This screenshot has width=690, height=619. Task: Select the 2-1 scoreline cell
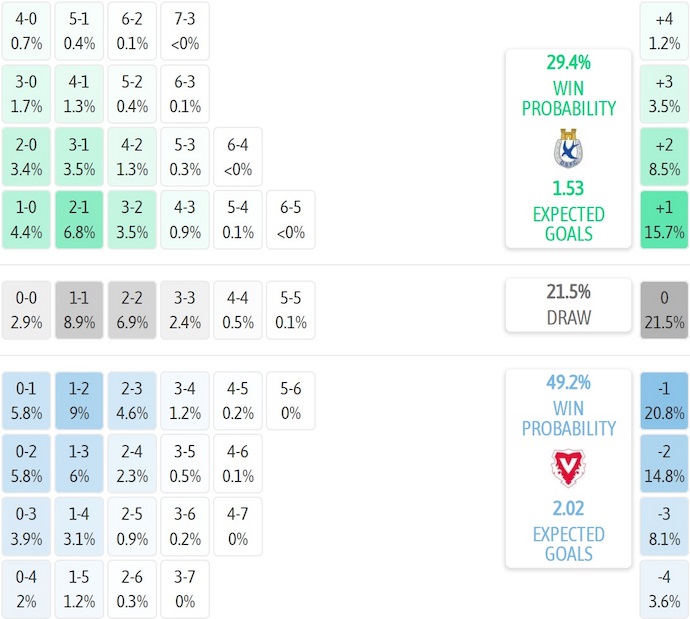point(80,220)
